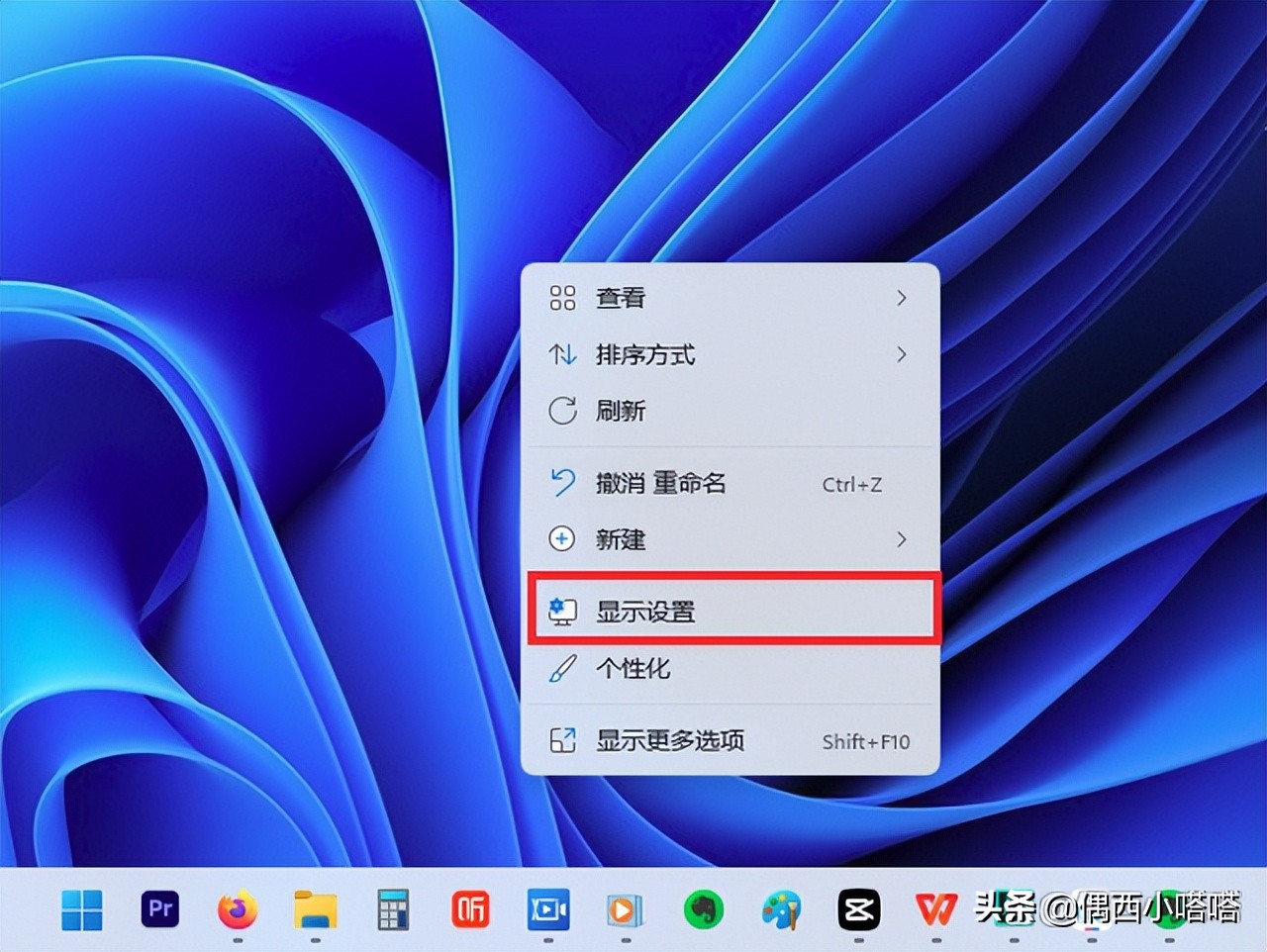Expand the 查看 (View) submenu
Viewport: 1267px width, 952px height.
731,298
